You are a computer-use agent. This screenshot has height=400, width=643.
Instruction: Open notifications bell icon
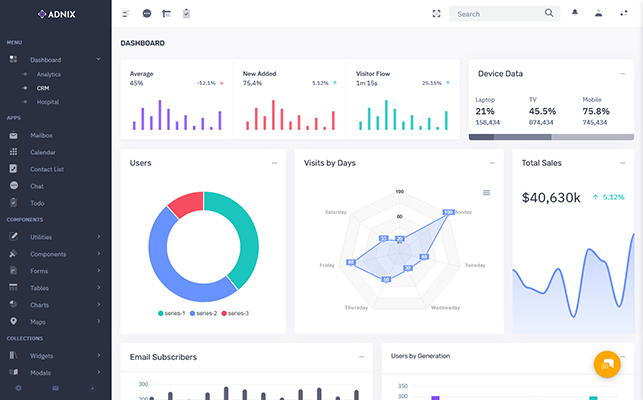click(x=575, y=13)
